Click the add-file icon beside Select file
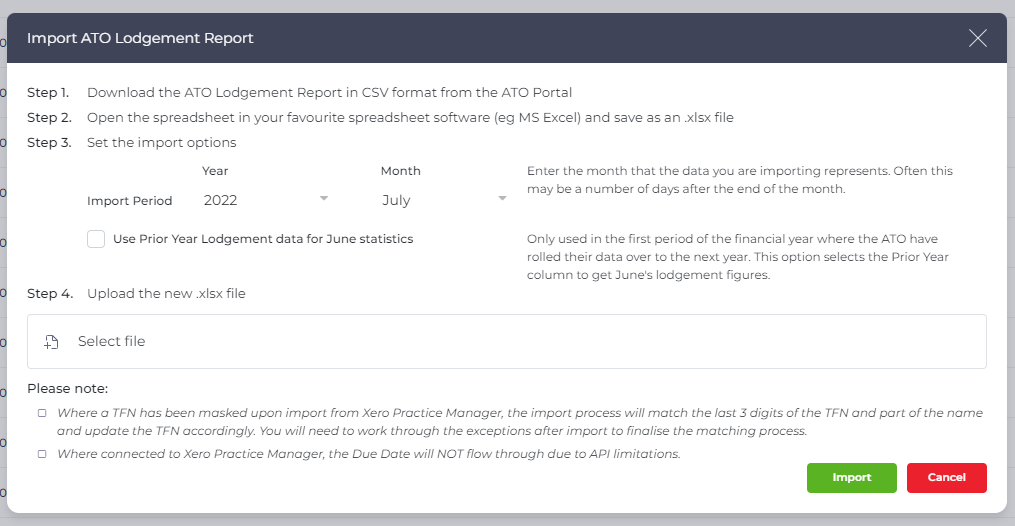Viewport: 1015px width, 526px height. pos(51,342)
